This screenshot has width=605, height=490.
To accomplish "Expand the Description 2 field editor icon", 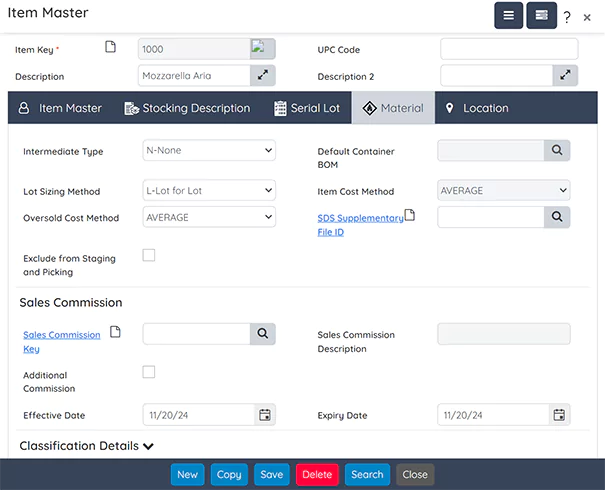I will (x=565, y=76).
